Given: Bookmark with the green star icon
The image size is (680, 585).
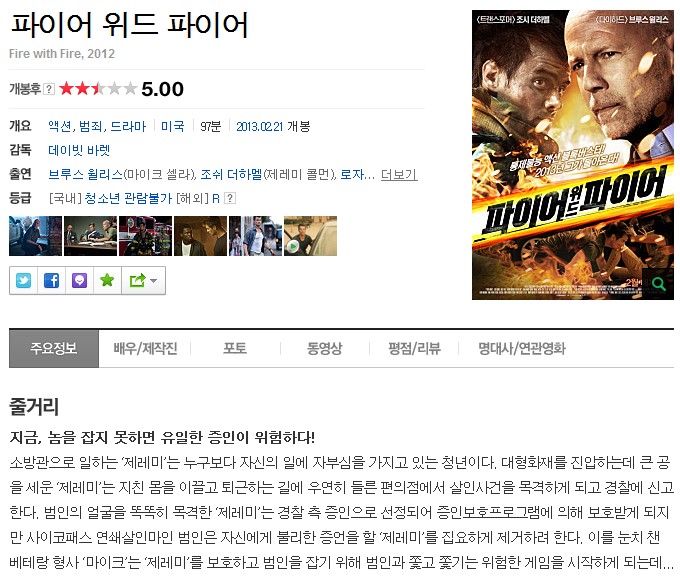Looking at the screenshot, I should click(x=107, y=281).
